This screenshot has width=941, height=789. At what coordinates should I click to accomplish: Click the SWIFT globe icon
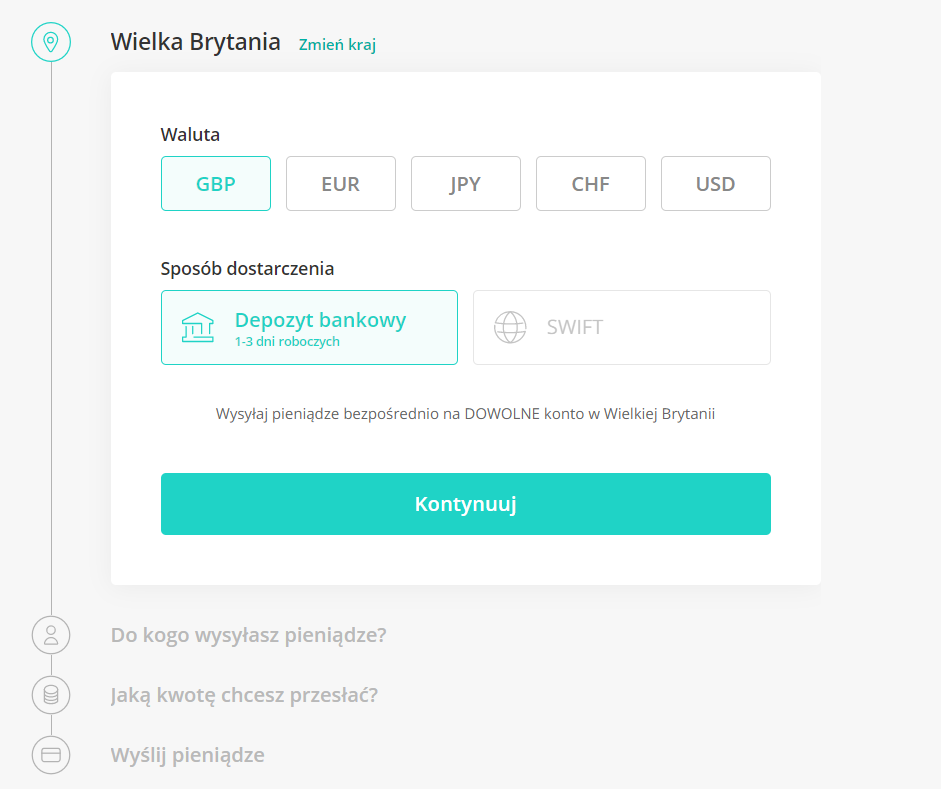[x=510, y=327]
